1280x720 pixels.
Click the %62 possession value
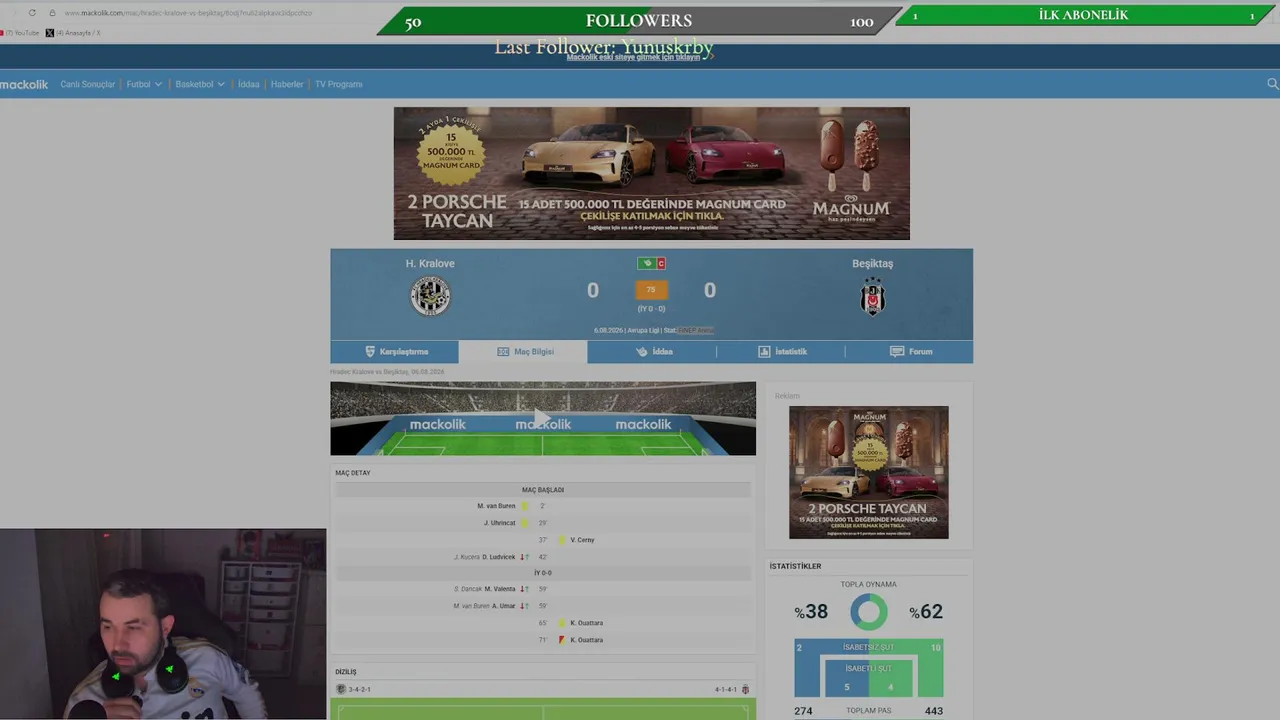pos(926,612)
